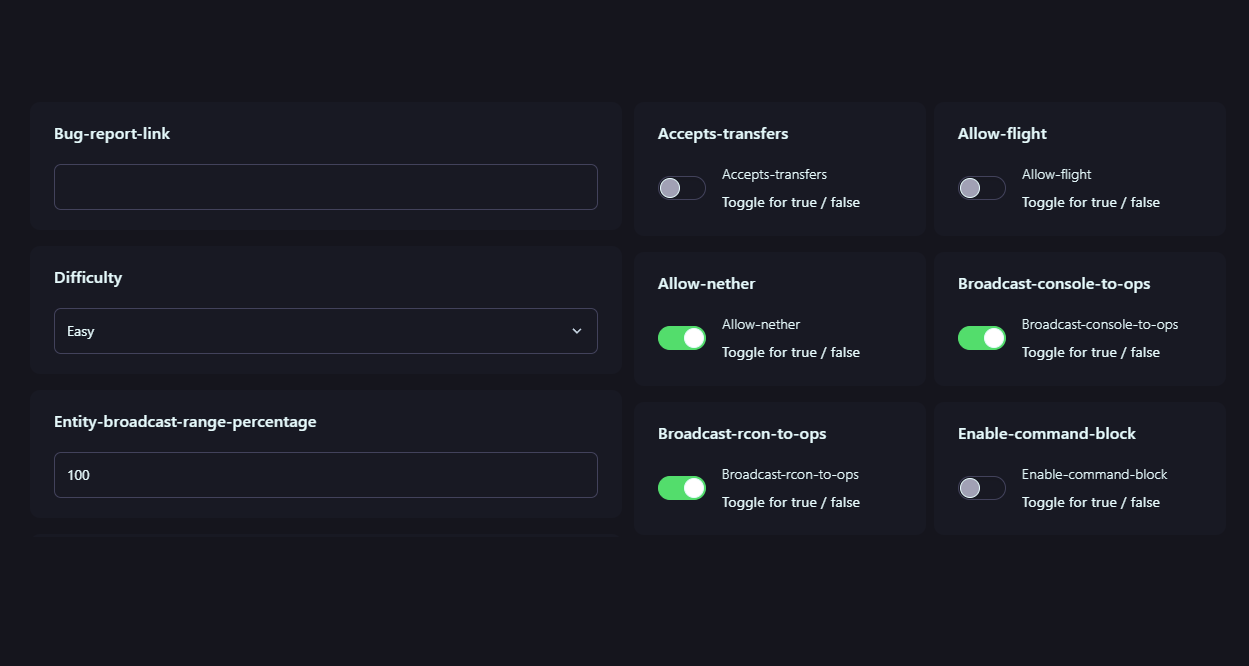Enable the Enable-command-block toggle
Image resolution: width=1249 pixels, height=666 pixels.
pyautogui.click(x=981, y=488)
